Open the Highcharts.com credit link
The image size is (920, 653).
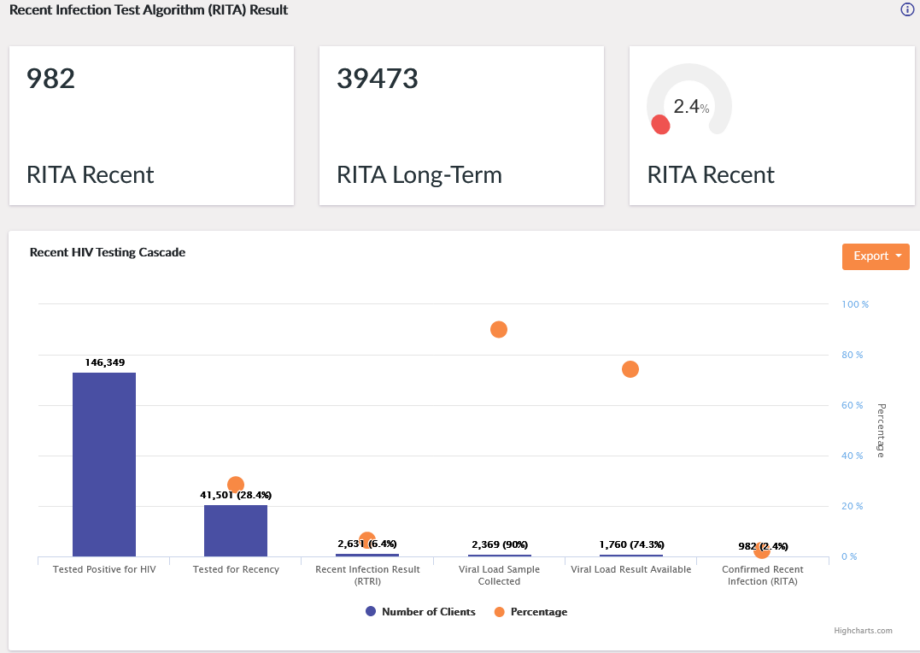(x=862, y=631)
